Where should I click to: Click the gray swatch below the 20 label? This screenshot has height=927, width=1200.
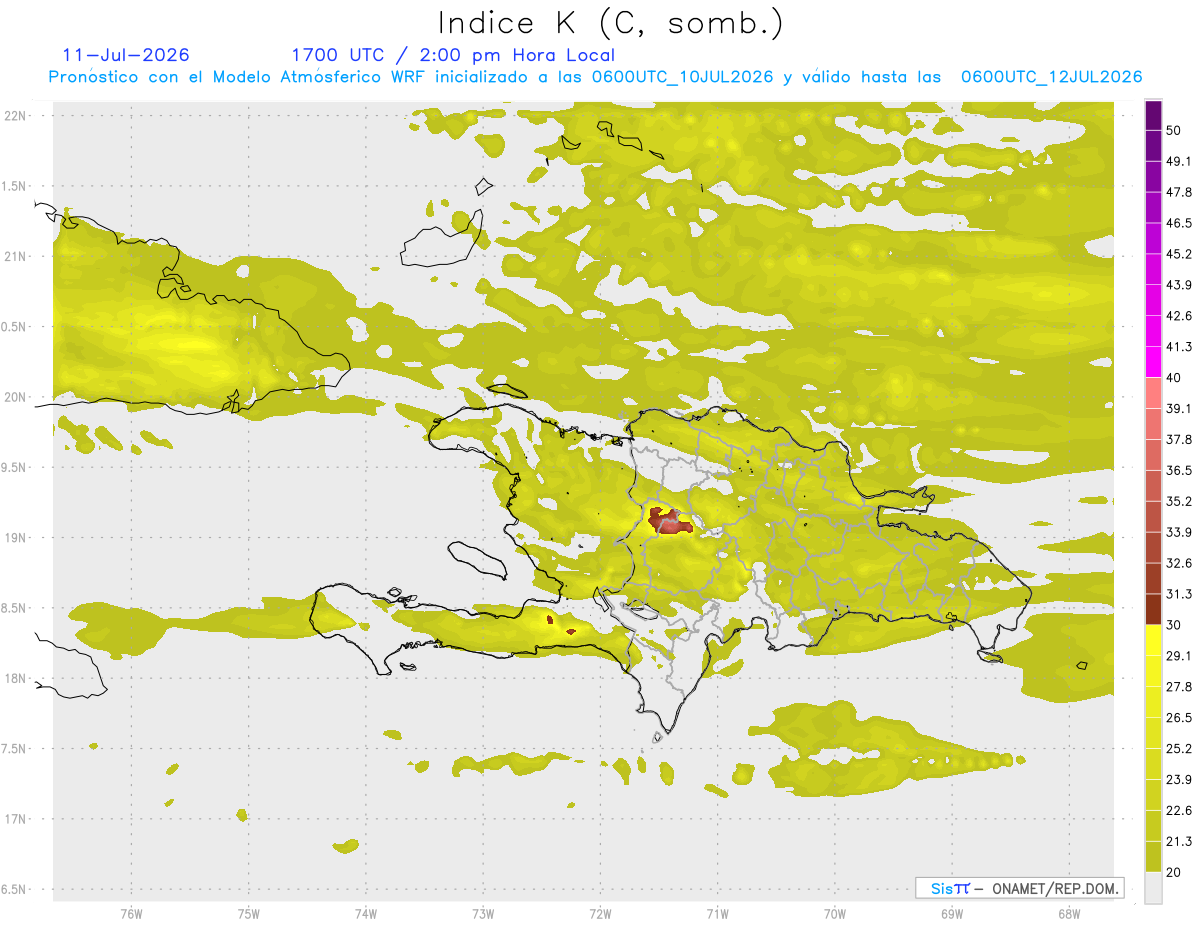pyautogui.click(x=1154, y=887)
